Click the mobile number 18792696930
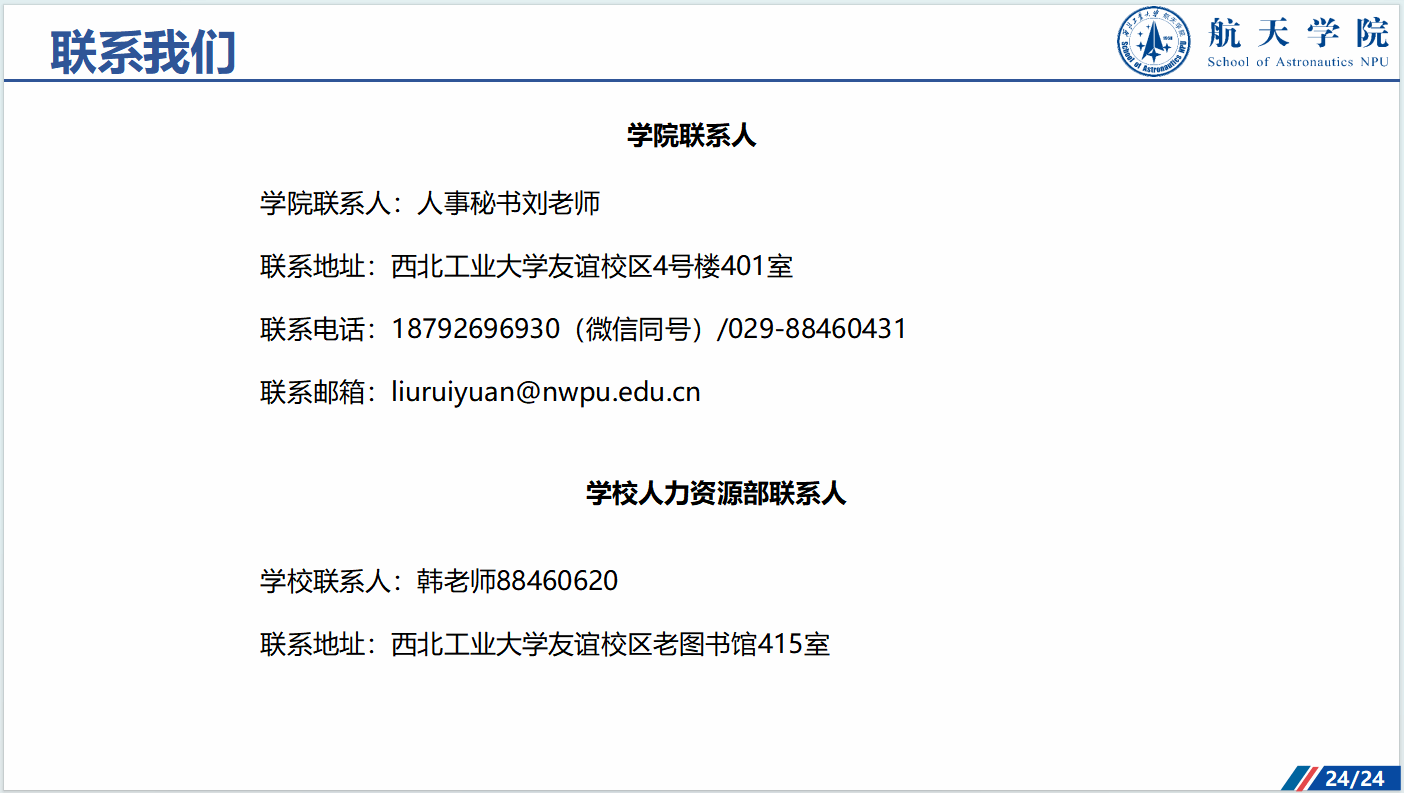This screenshot has width=1404, height=793. 475,329
